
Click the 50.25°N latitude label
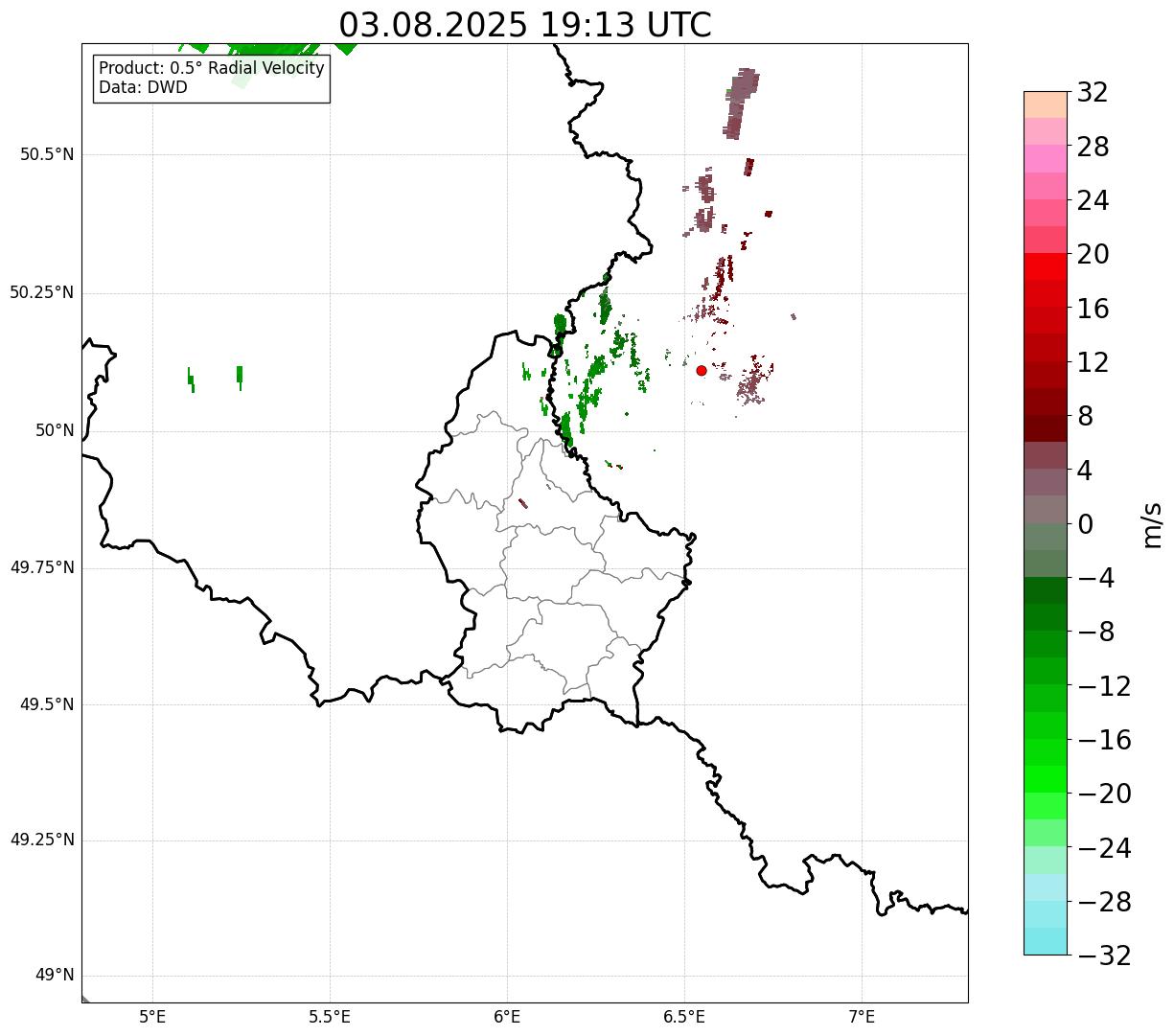[42, 292]
